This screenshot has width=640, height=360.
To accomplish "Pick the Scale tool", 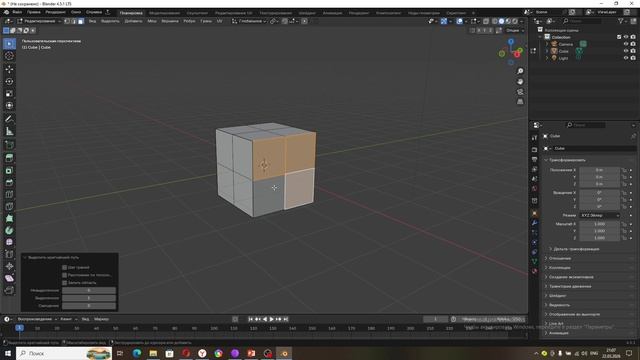I will pos(9,93).
